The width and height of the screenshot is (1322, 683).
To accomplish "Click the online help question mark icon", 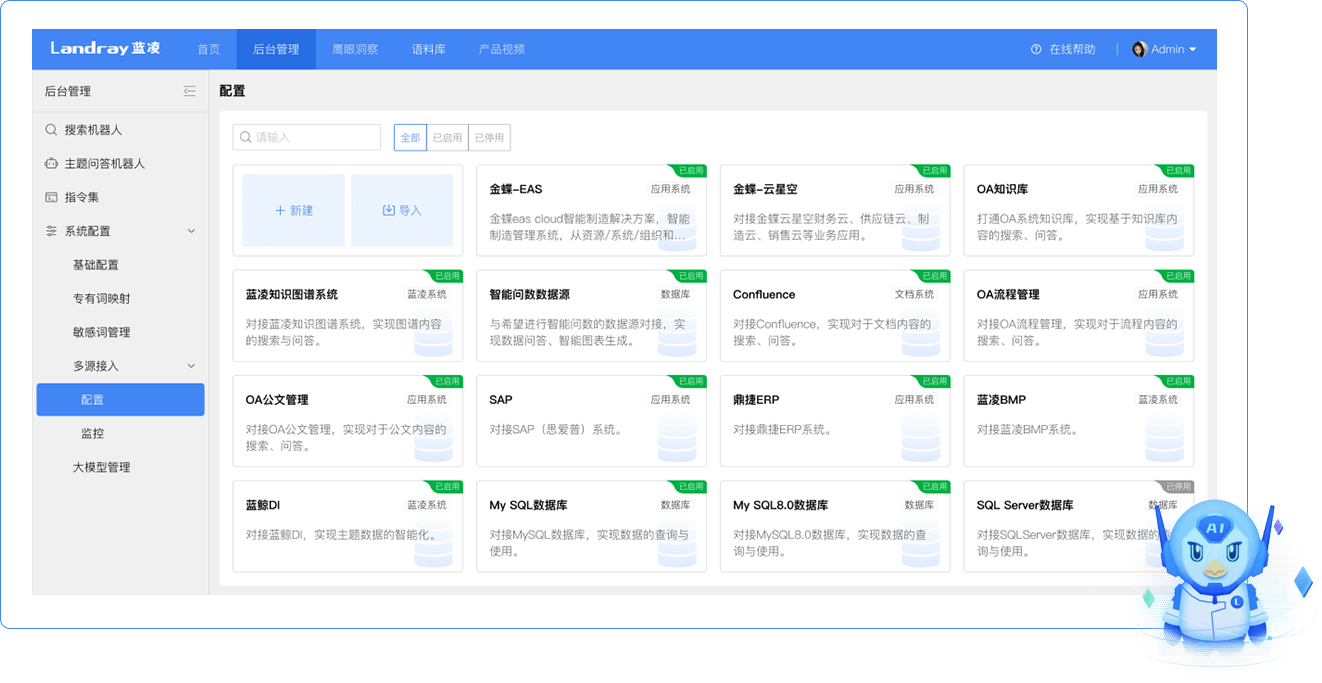I will [1036, 49].
